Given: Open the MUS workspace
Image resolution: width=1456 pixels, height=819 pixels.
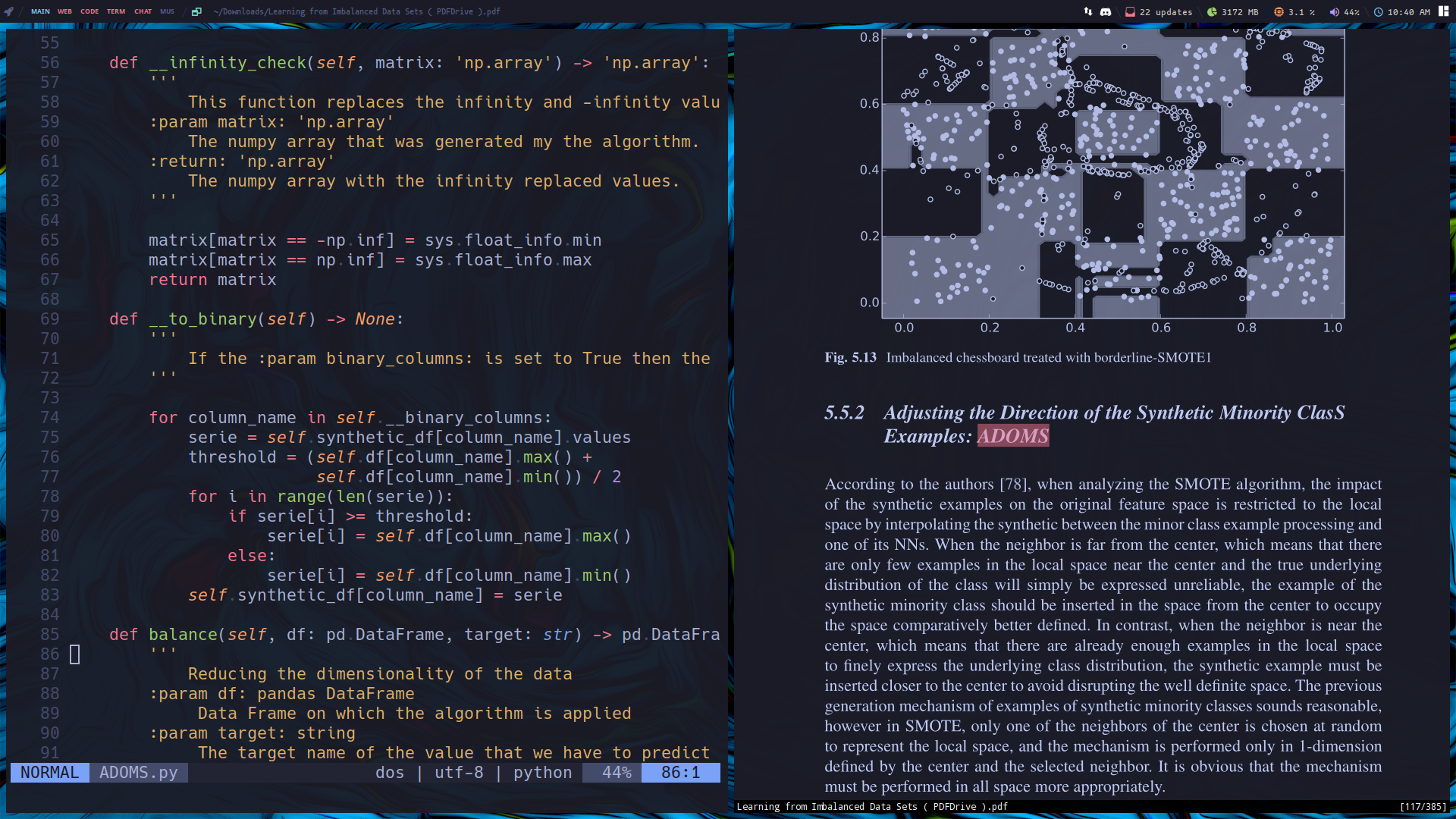Looking at the screenshot, I should coord(167,11).
